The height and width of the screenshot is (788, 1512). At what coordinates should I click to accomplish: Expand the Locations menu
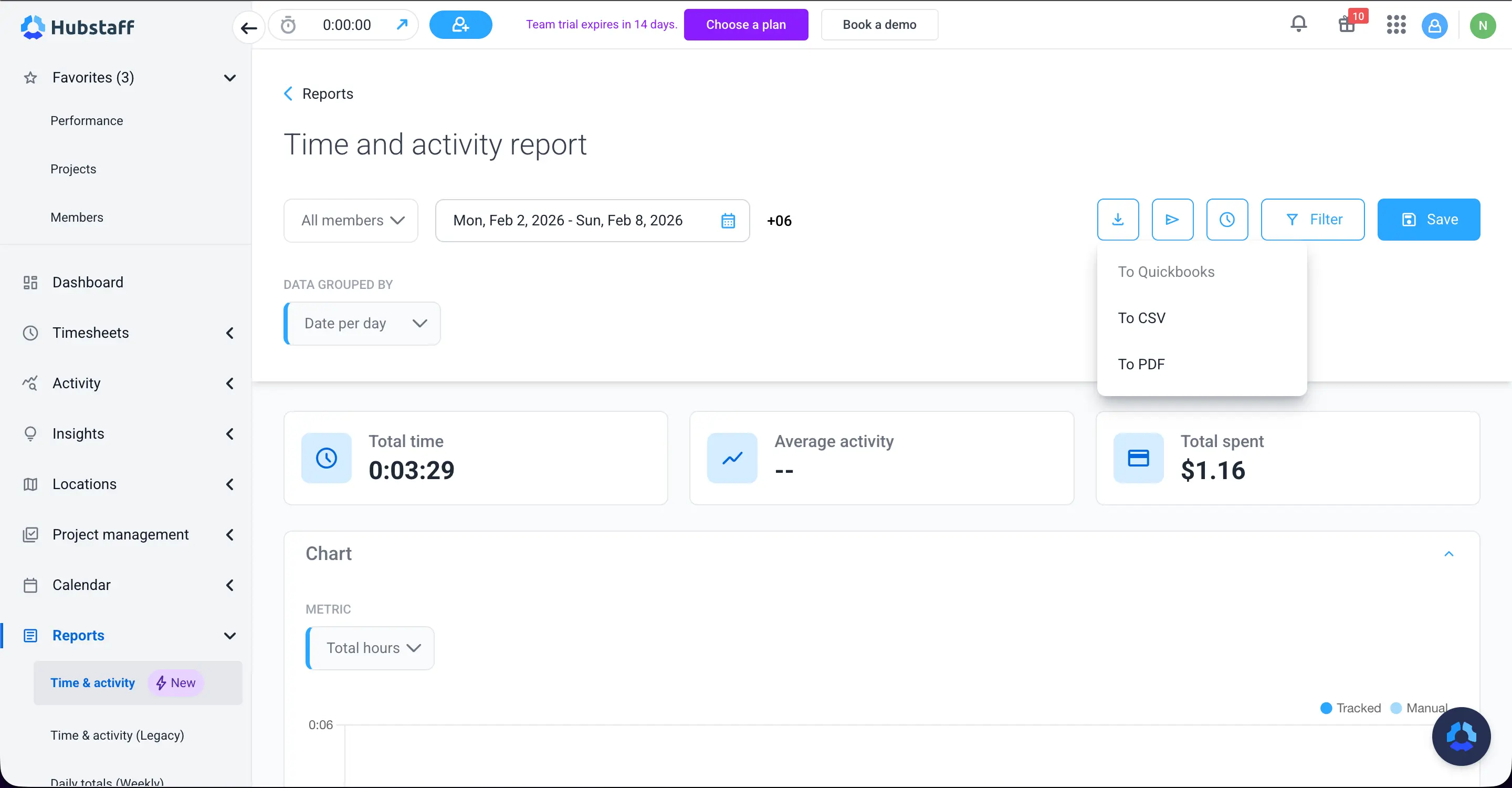(x=230, y=484)
